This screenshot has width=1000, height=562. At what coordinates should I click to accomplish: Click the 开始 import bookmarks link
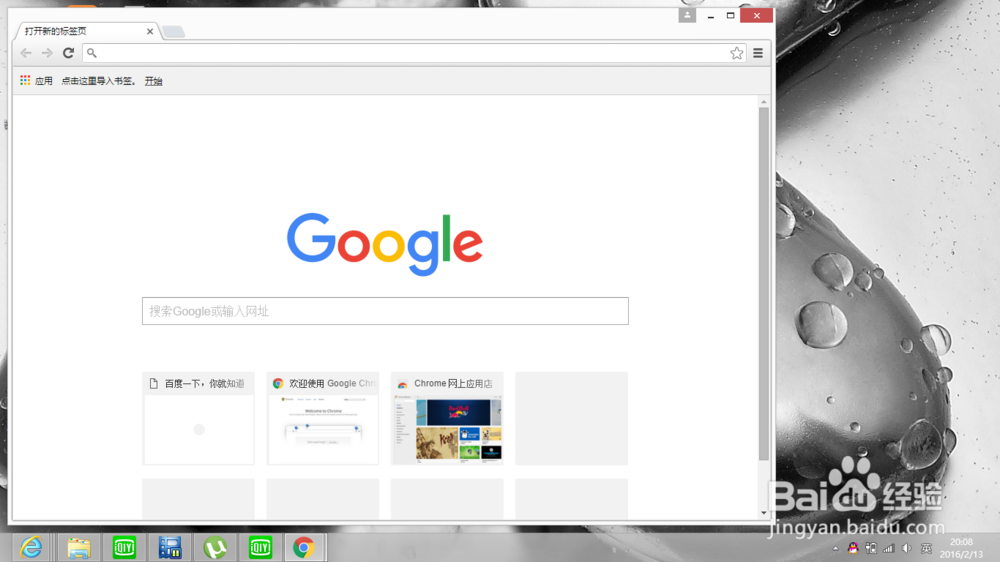point(154,81)
